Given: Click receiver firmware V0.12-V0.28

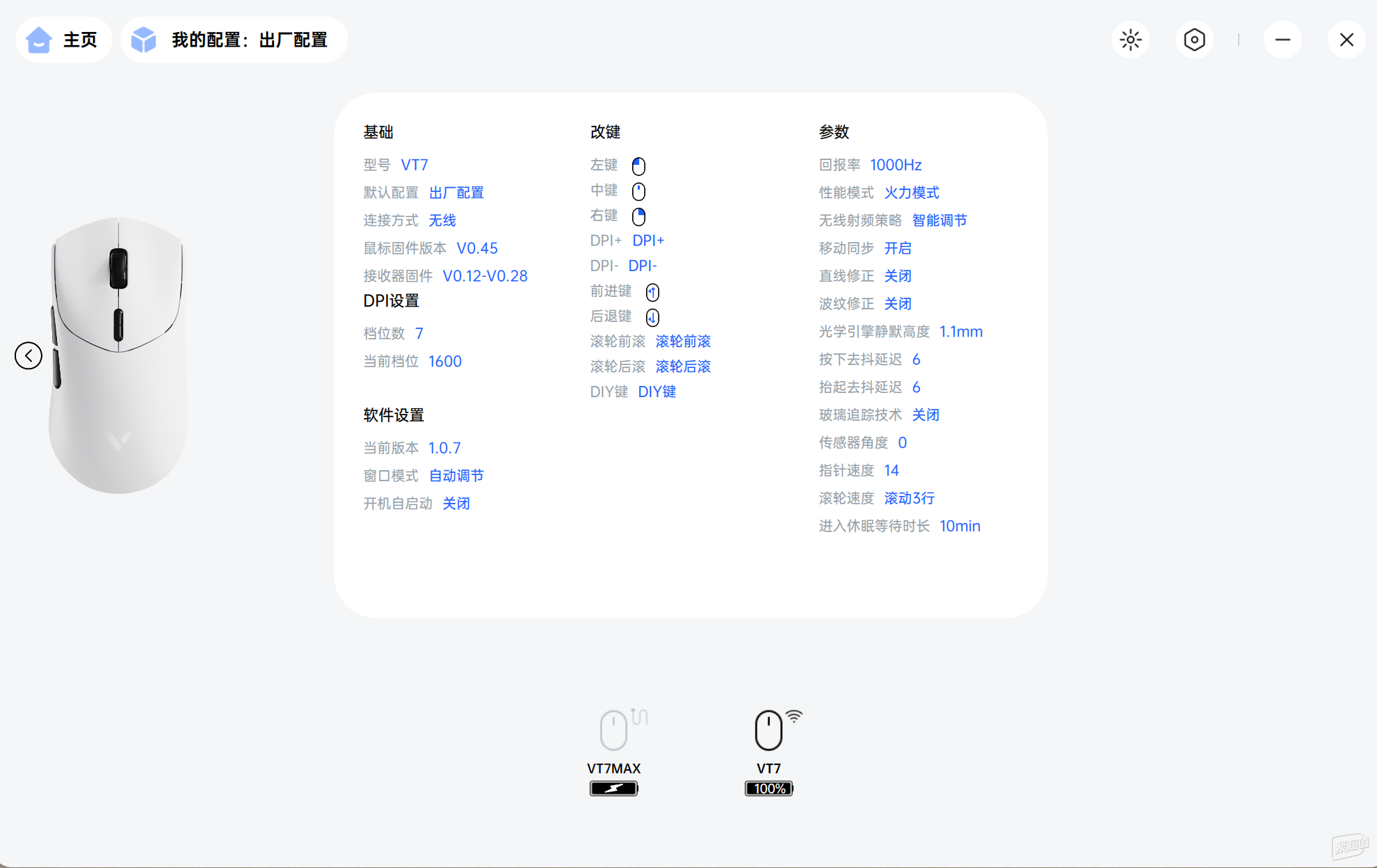Looking at the screenshot, I should 485,276.
